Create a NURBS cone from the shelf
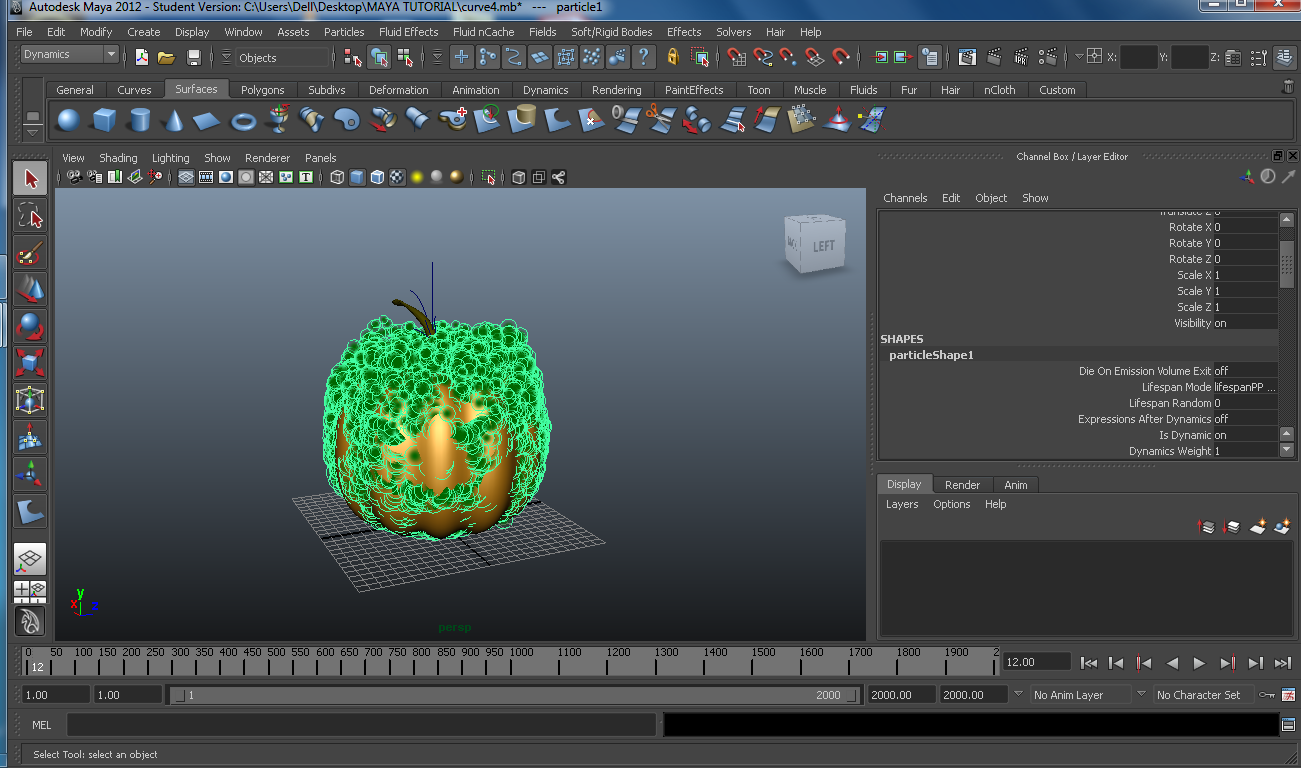The width and height of the screenshot is (1301, 768). [174, 120]
